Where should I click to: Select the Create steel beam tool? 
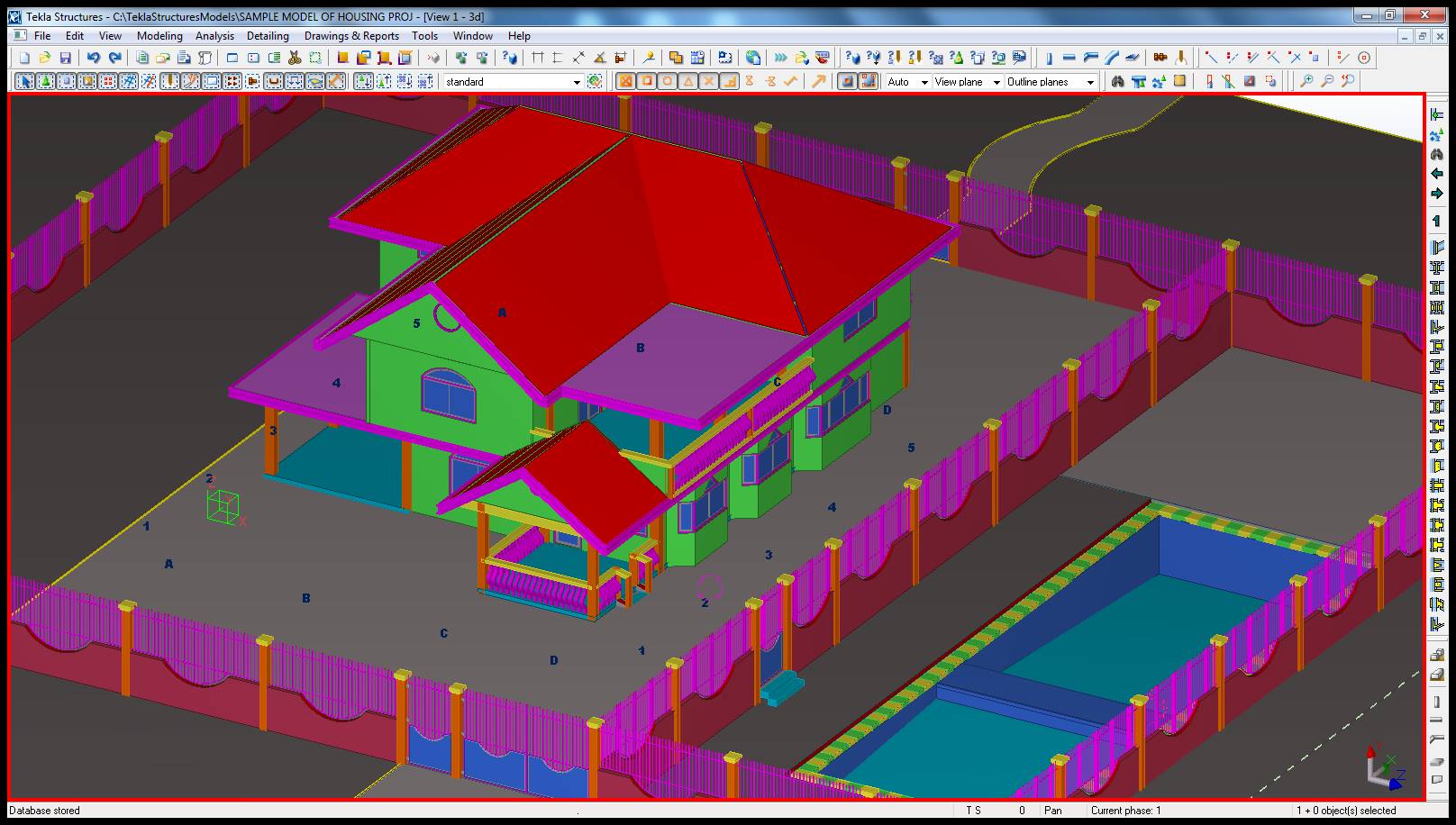tap(1069, 58)
